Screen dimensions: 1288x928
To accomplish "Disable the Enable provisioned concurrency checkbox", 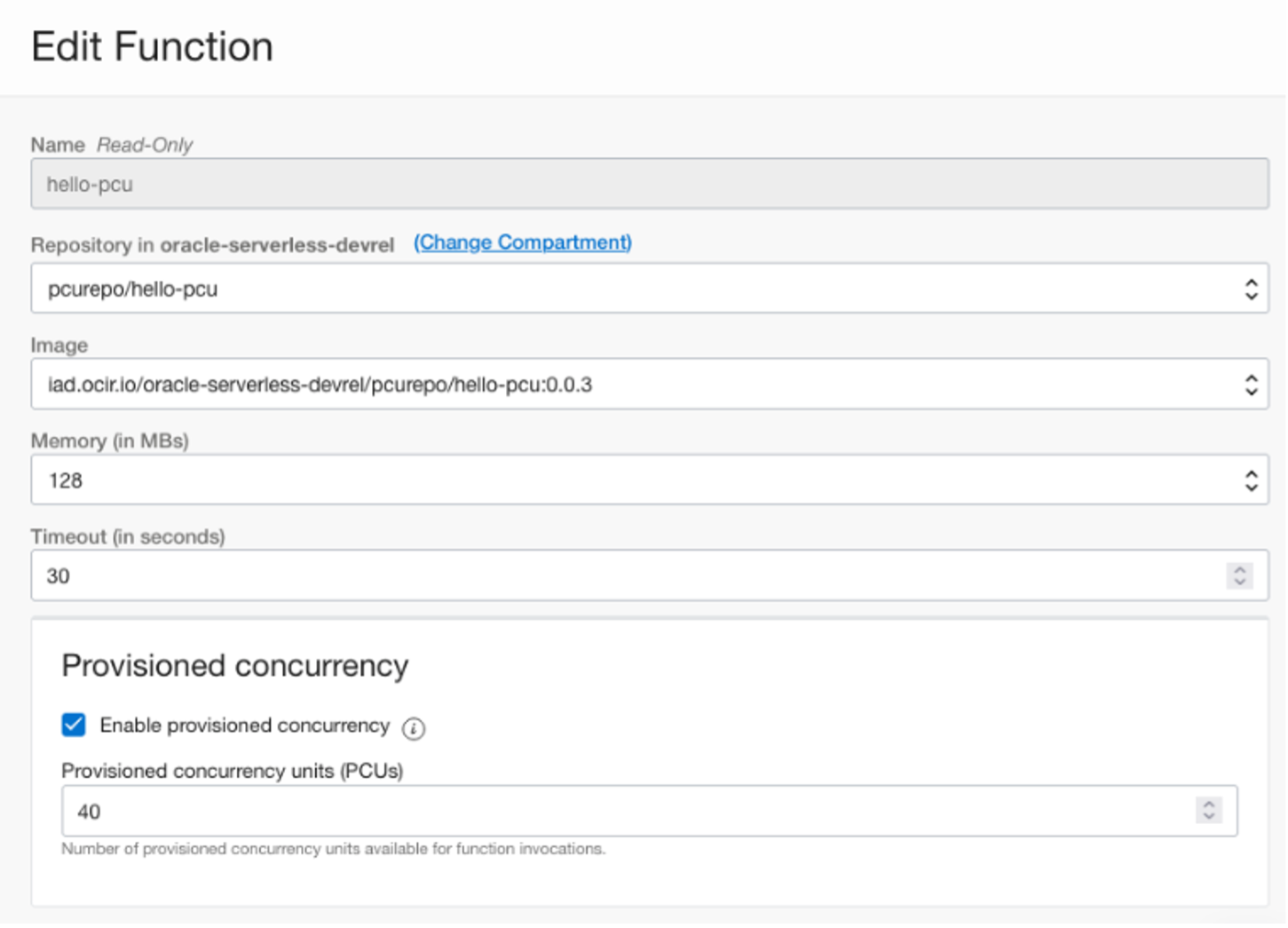I will (73, 726).
